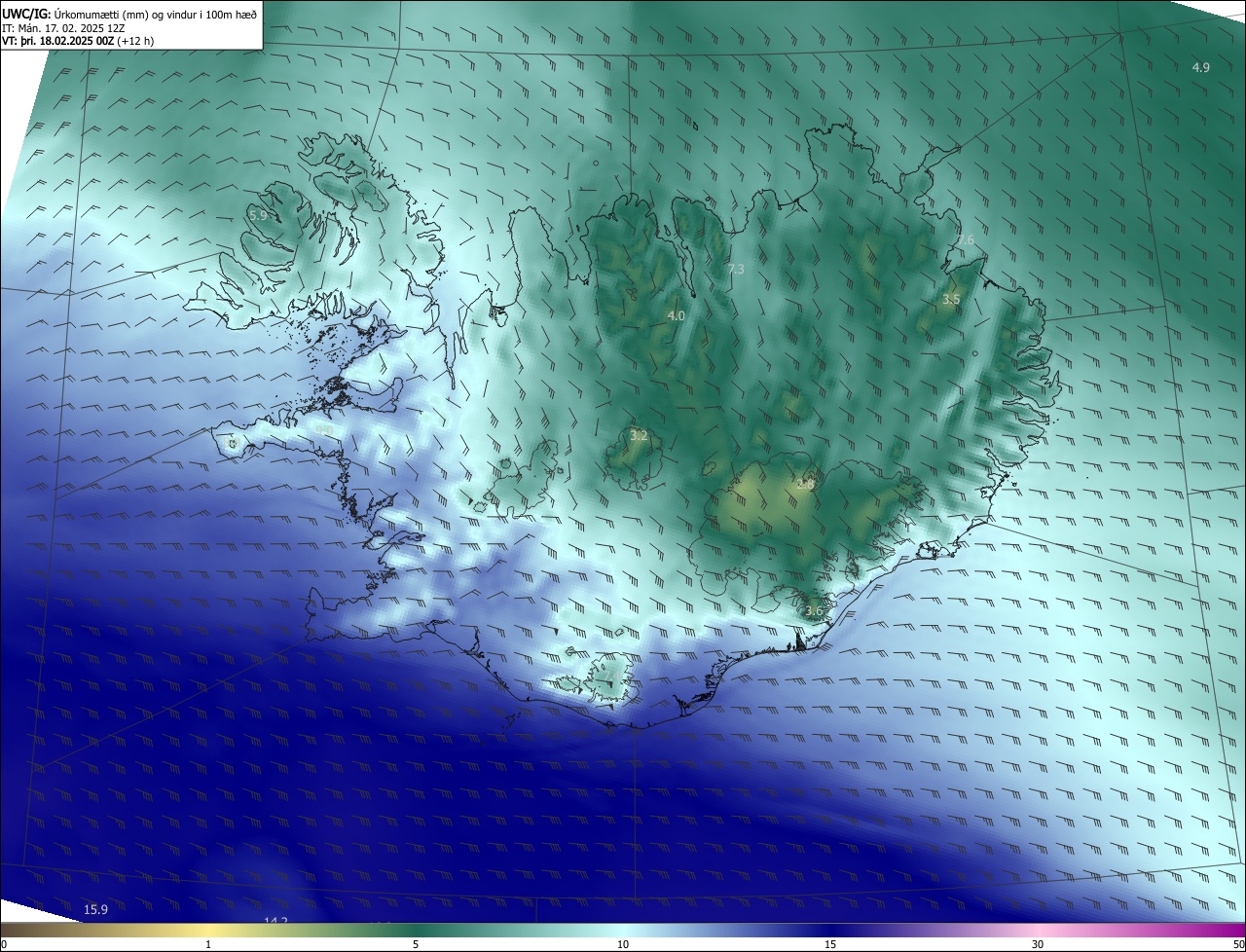Click the 50 tick on the color scale

tap(1238, 944)
